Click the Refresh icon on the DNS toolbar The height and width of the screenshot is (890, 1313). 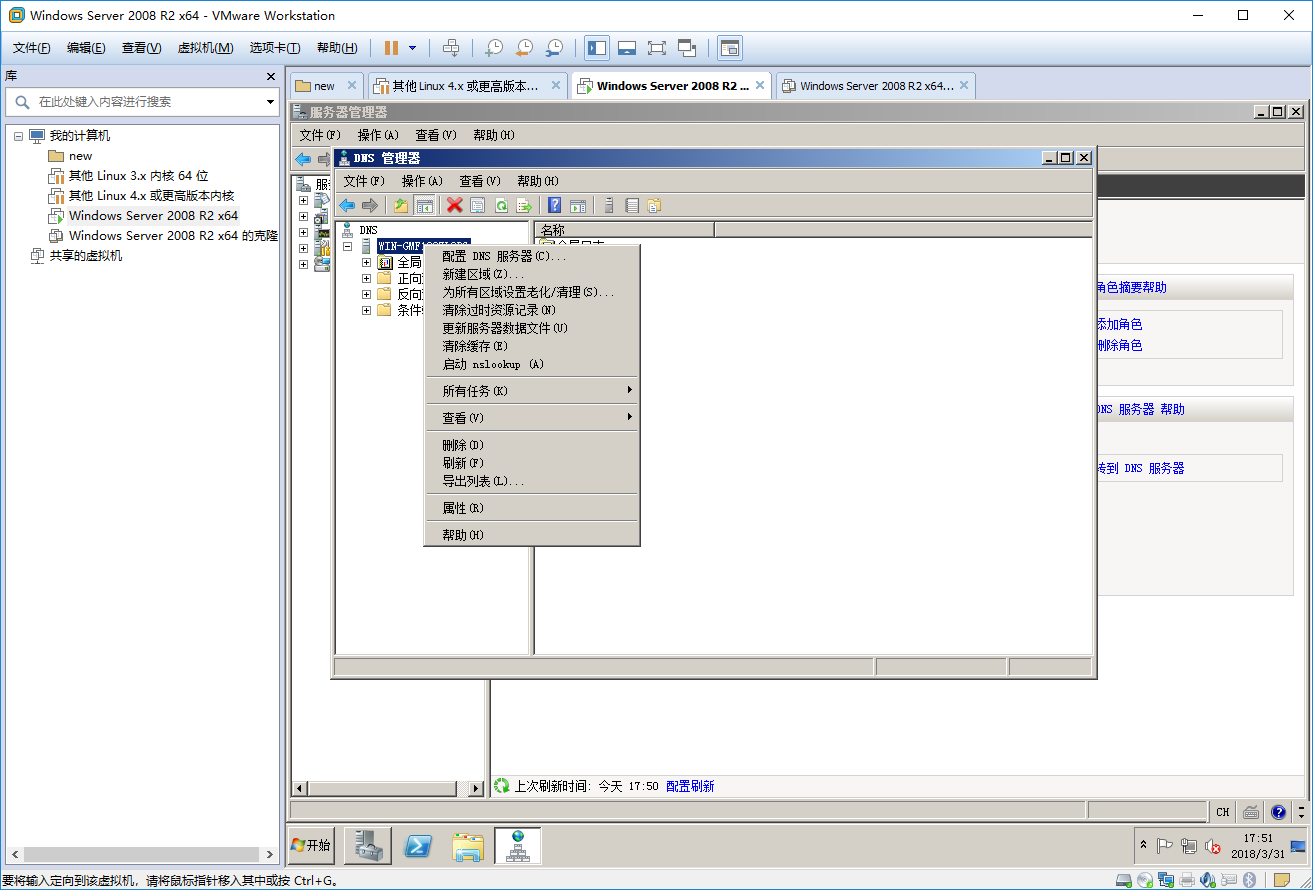click(x=501, y=205)
